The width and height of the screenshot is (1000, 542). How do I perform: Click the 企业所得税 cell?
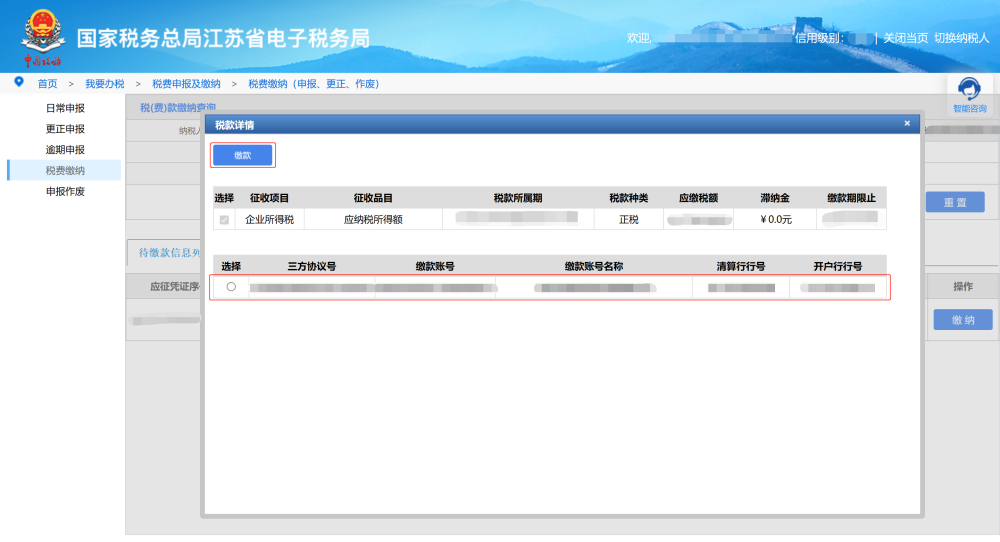[269, 219]
